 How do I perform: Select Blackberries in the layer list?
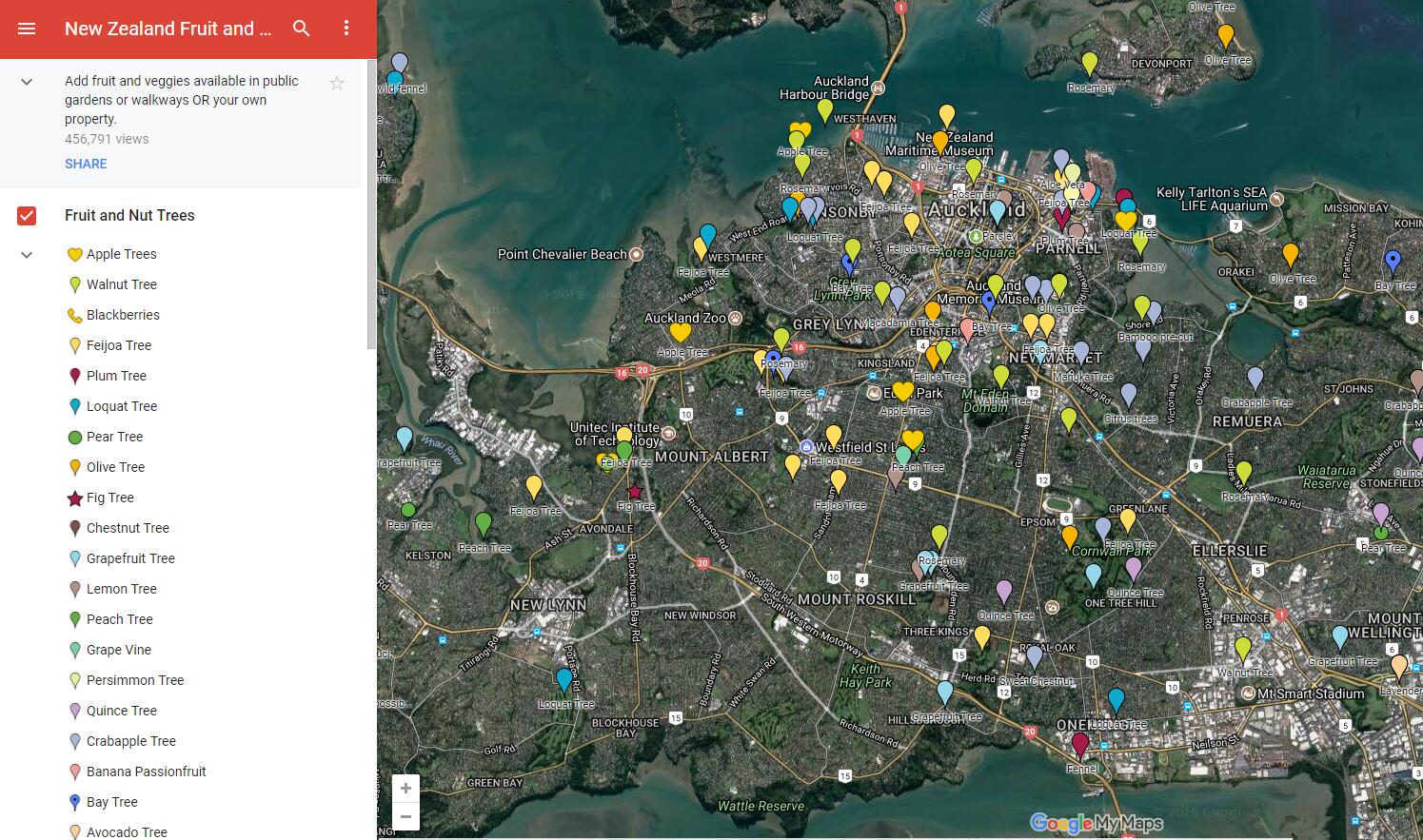pyautogui.click(x=123, y=315)
